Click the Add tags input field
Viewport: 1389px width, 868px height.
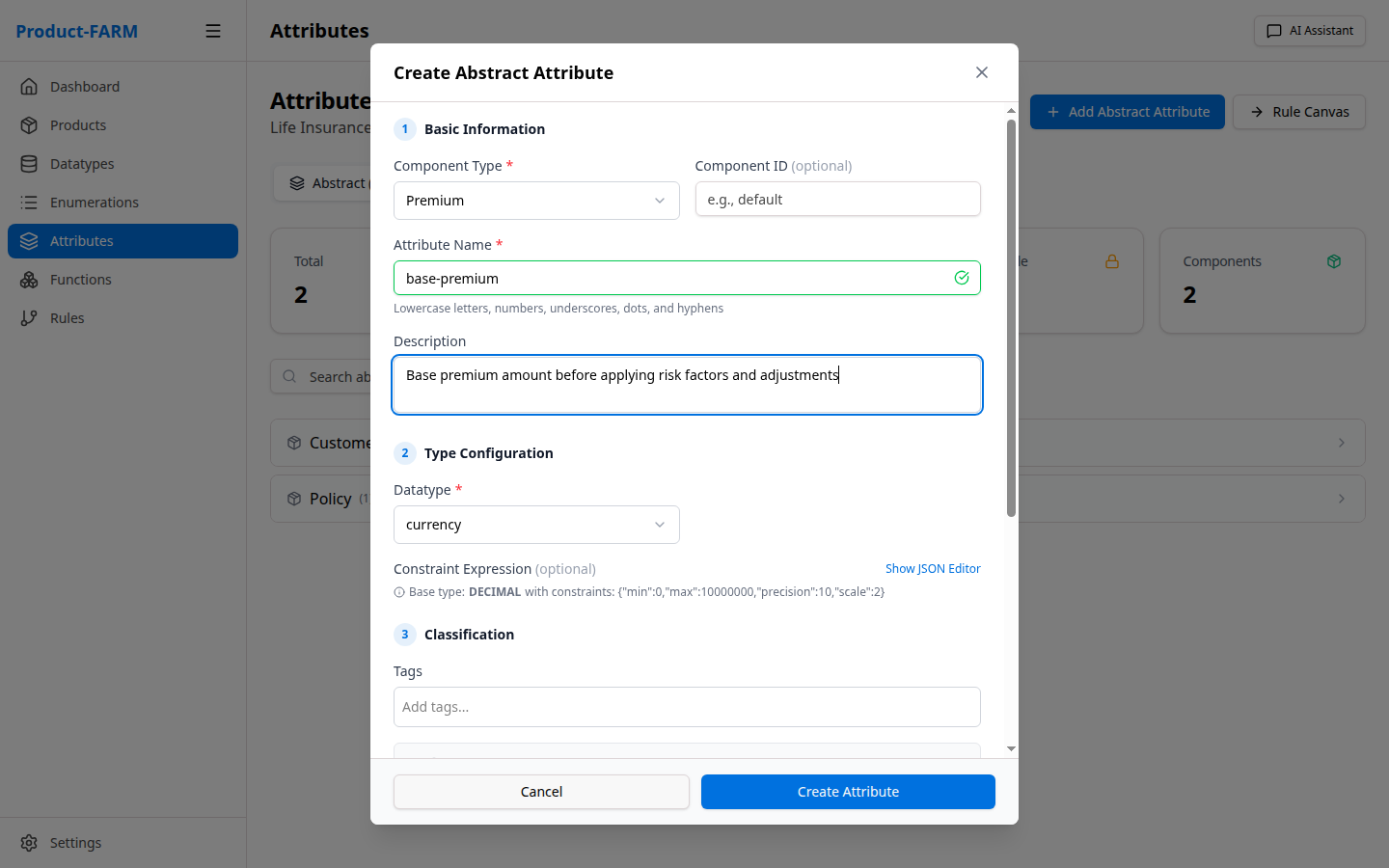[x=687, y=707]
